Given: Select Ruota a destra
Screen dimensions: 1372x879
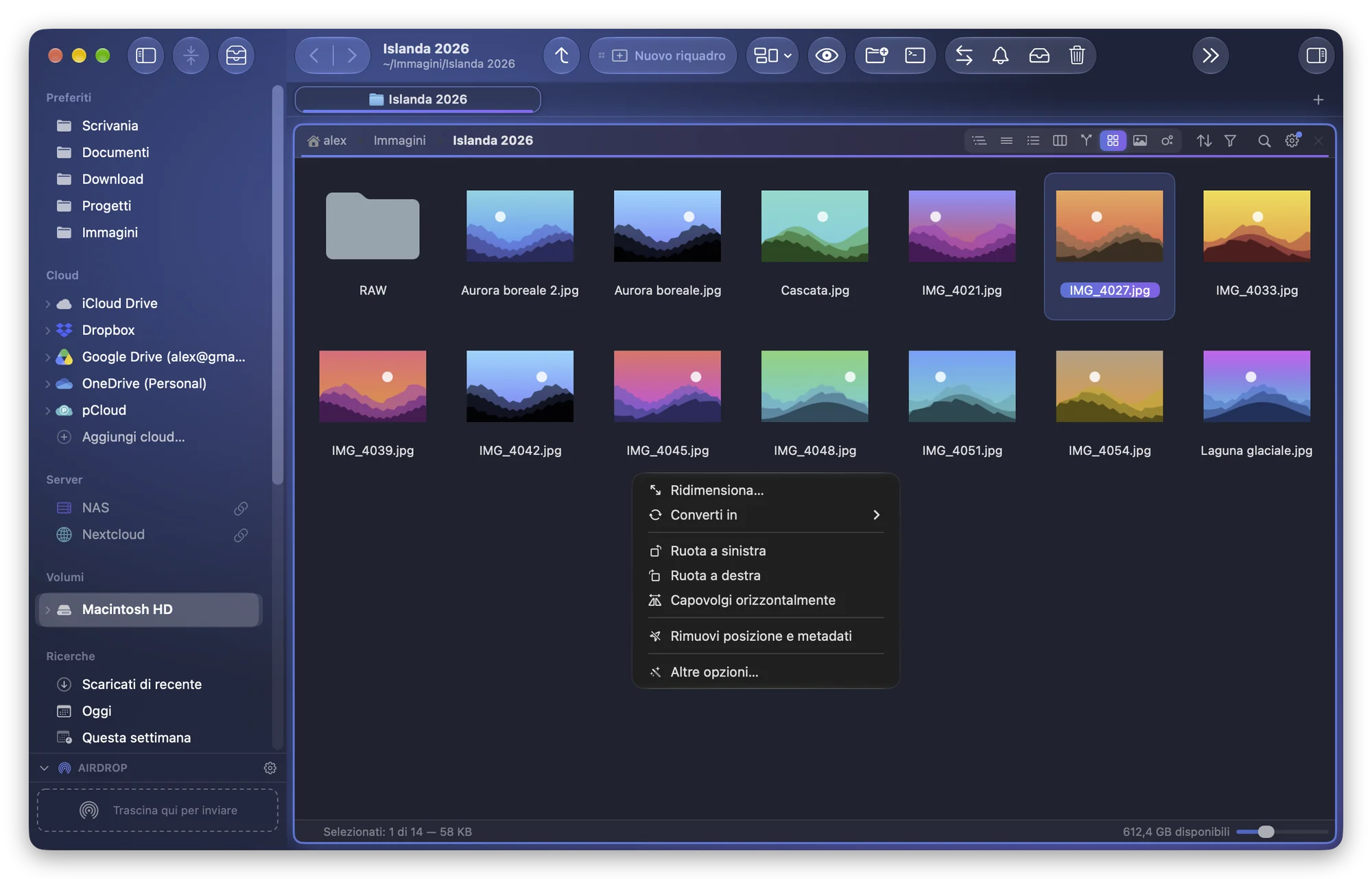Looking at the screenshot, I should pyautogui.click(x=766, y=576).
